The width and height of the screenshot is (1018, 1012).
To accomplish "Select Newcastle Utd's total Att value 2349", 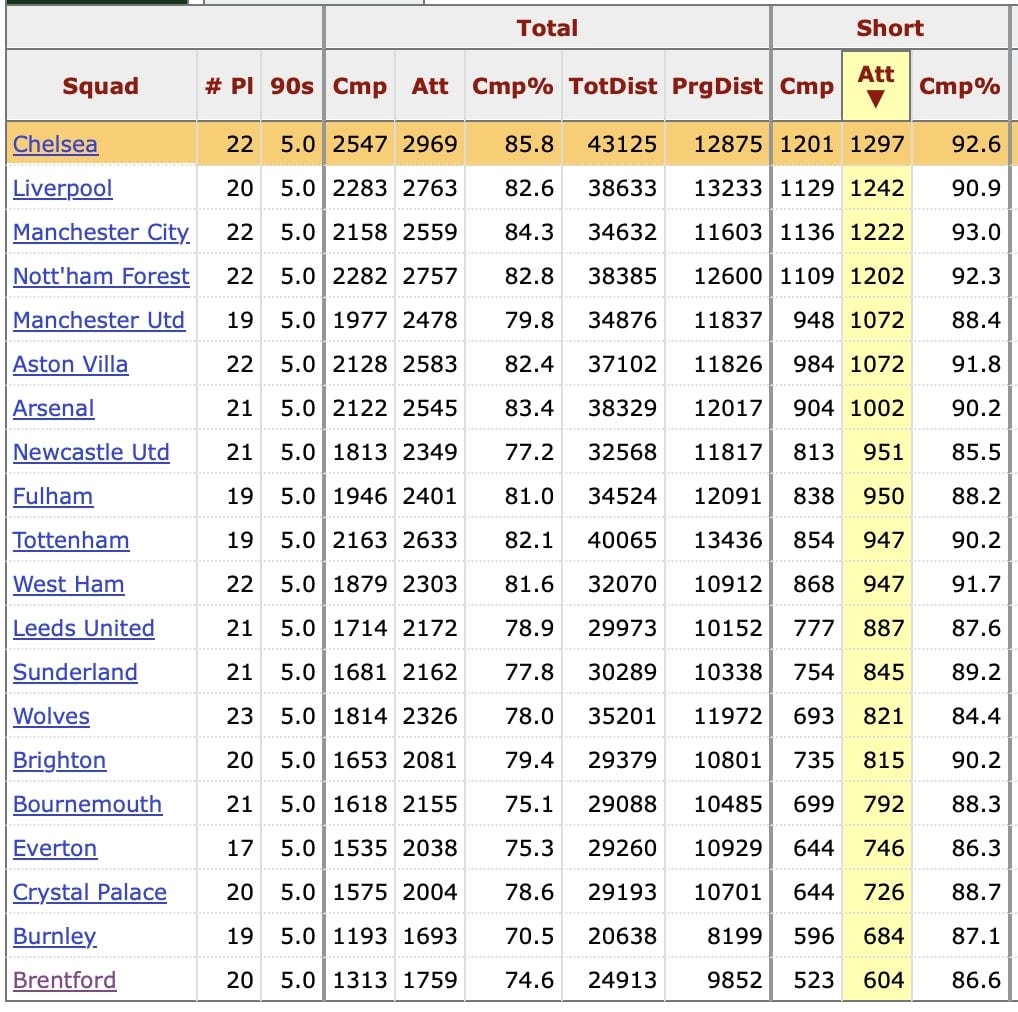I will tap(430, 452).
